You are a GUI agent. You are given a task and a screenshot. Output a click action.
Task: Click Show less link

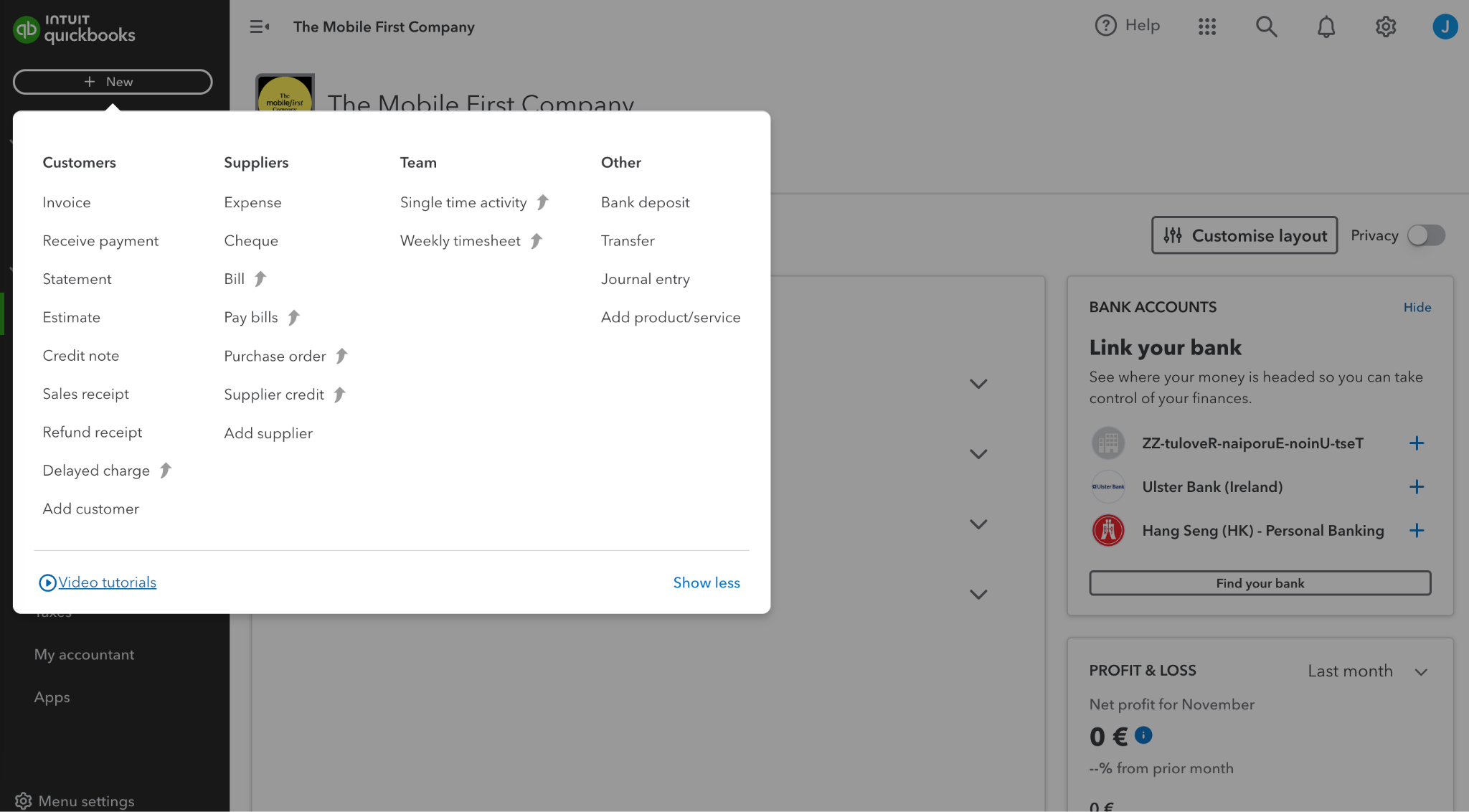click(707, 582)
